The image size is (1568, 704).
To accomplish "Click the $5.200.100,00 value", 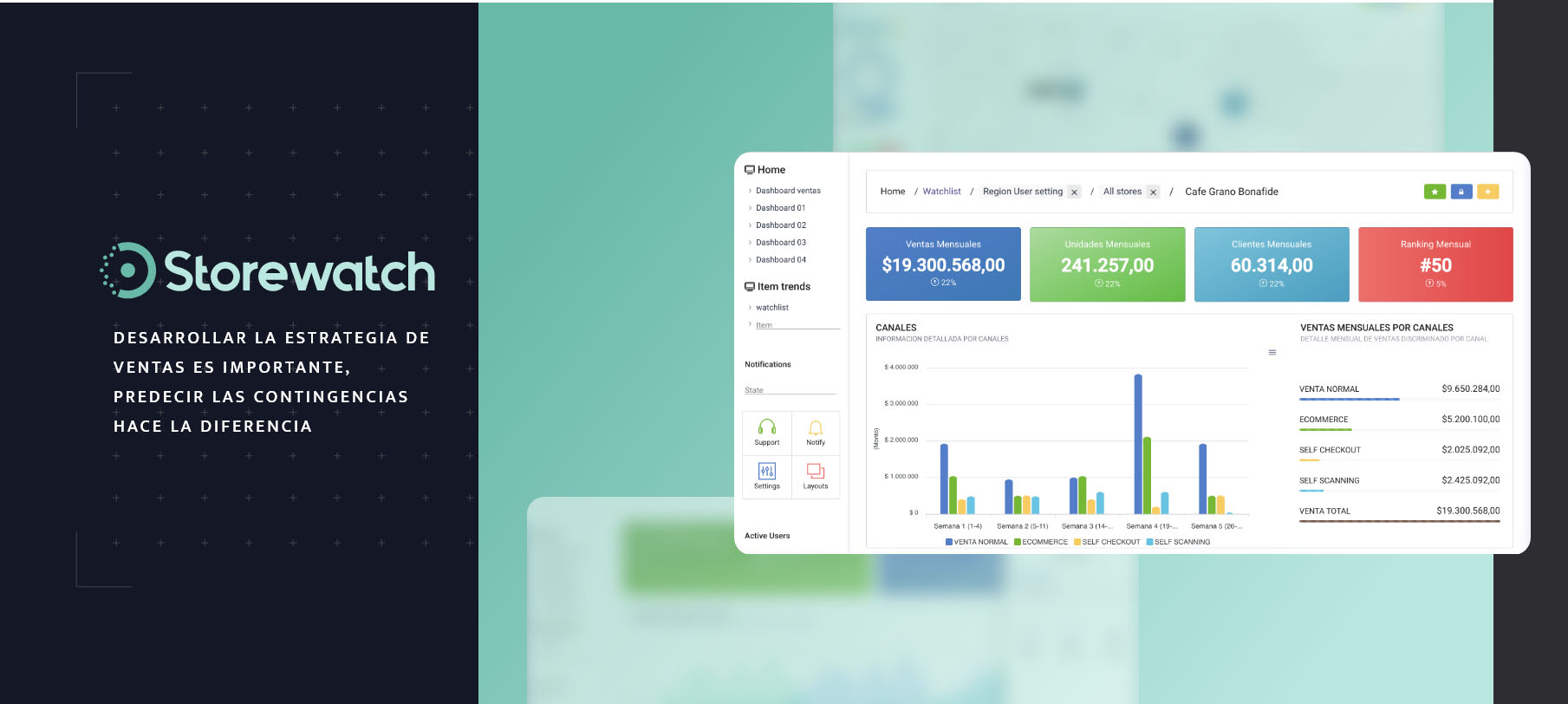I will click(x=1471, y=419).
